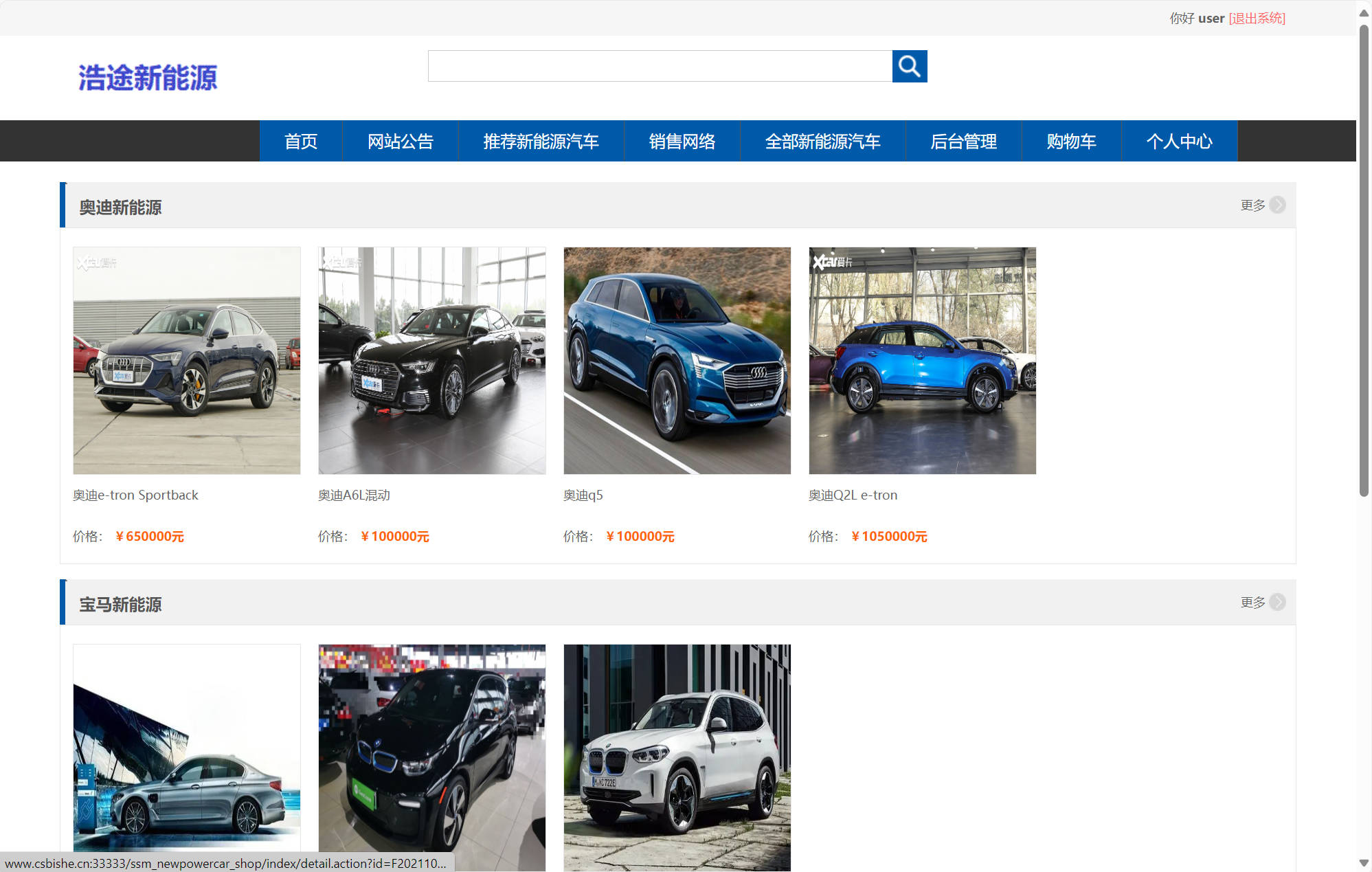Viewport: 1372px width, 872px height.
Task: Click the scrollbar up arrow
Action: point(1362,12)
